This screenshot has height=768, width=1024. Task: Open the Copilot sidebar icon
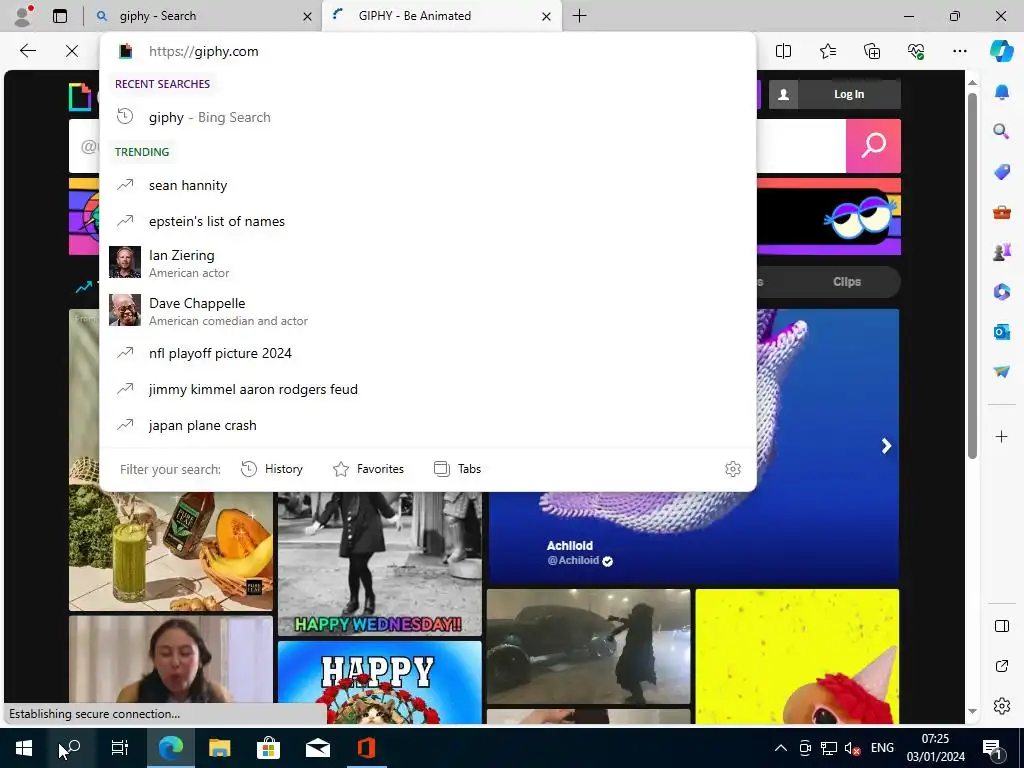[1001, 51]
